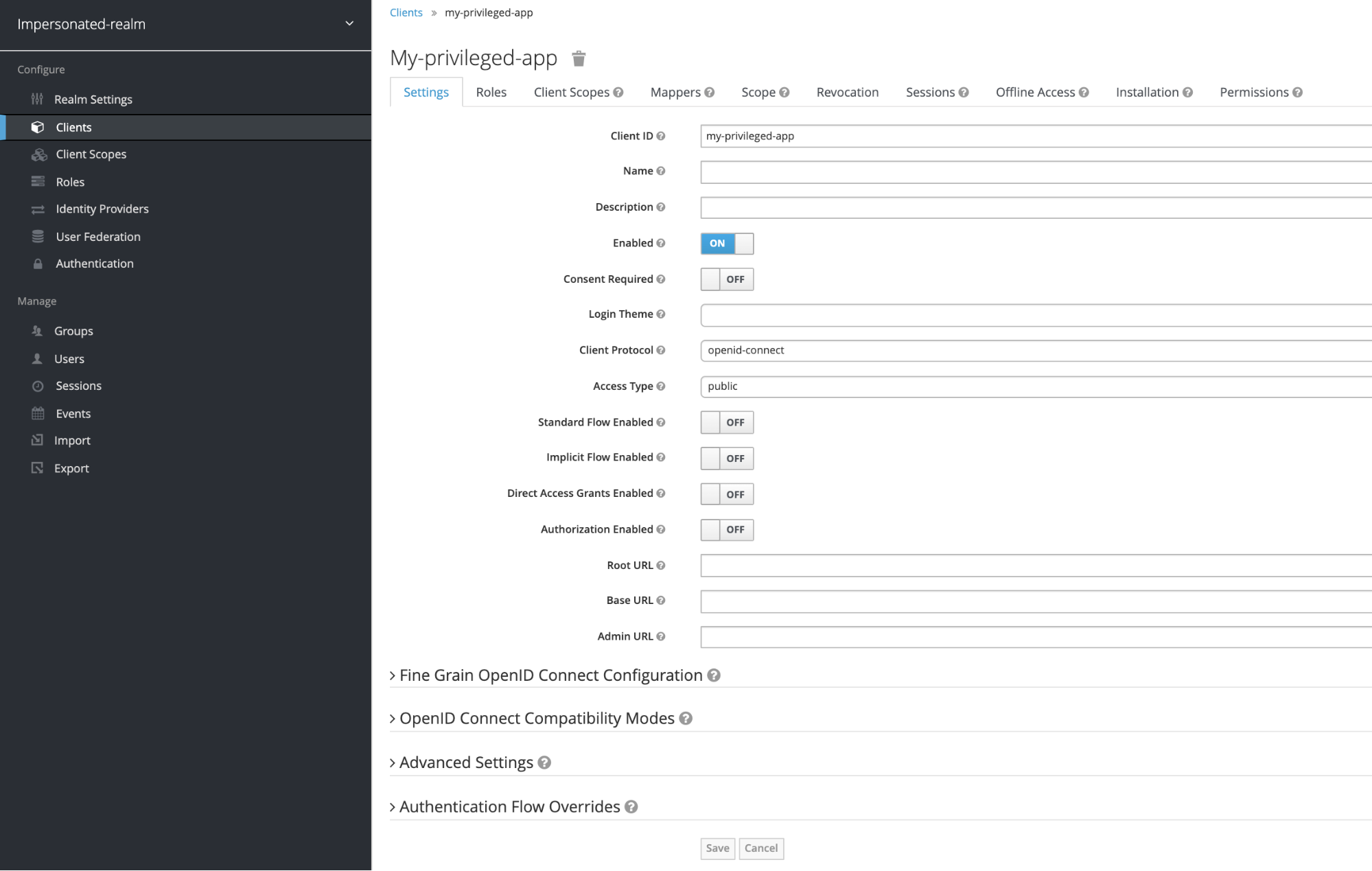Image resolution: width=1372 pixels, height=871 pixels.
Task: Switch to the Mappers tab
Action: (675, 91)
